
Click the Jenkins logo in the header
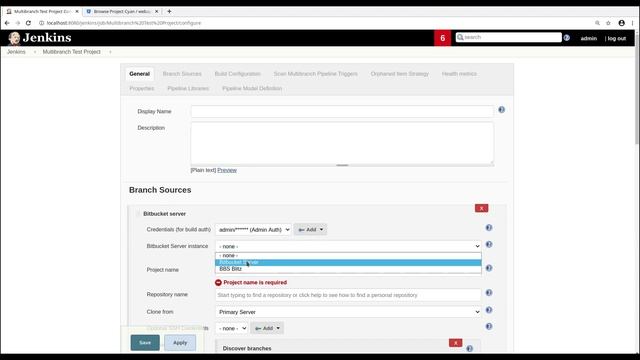point(40,38)
